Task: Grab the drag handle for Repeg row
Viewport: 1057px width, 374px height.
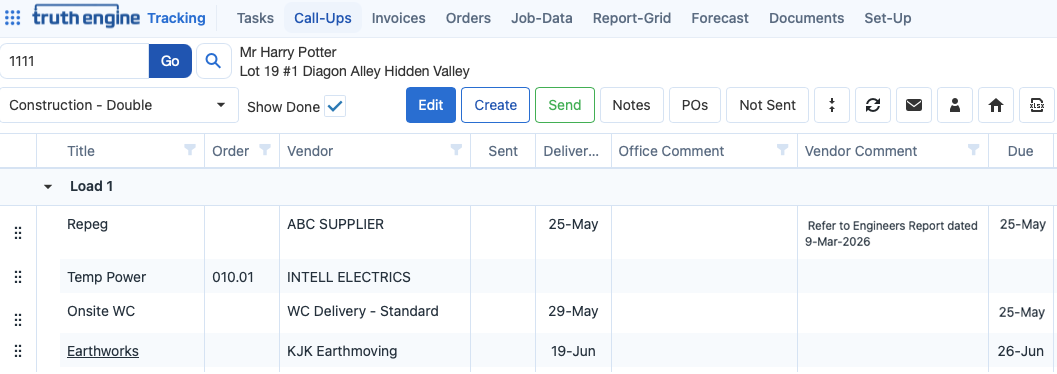Action: click(x=18, y=233)
